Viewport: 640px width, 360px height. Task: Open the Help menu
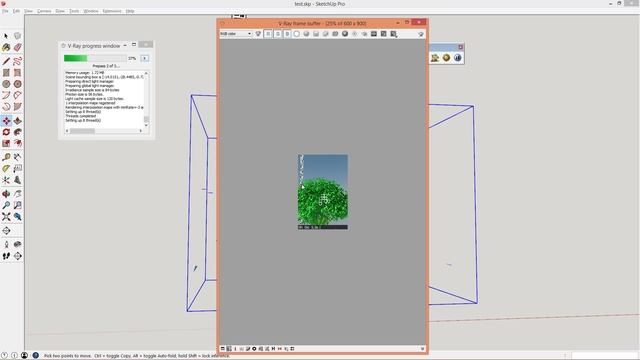(x=130, y=11)
